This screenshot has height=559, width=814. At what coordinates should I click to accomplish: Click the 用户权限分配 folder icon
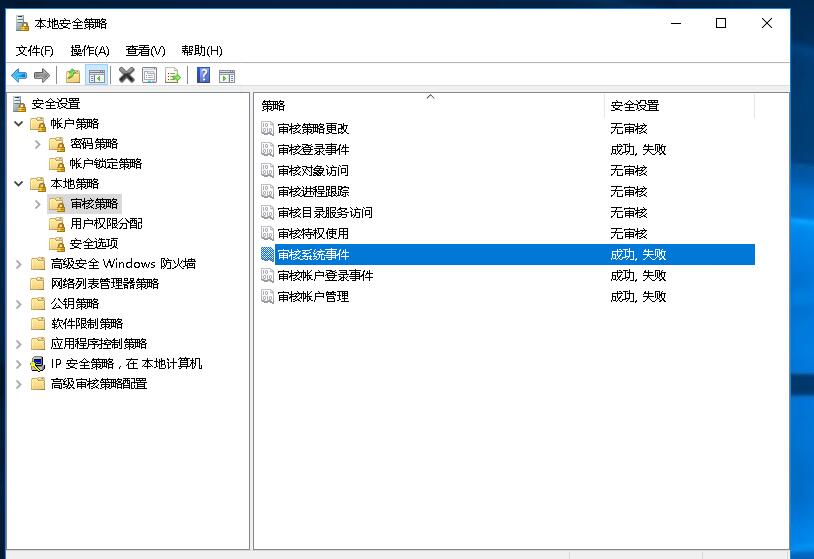(x=57, y=224)
